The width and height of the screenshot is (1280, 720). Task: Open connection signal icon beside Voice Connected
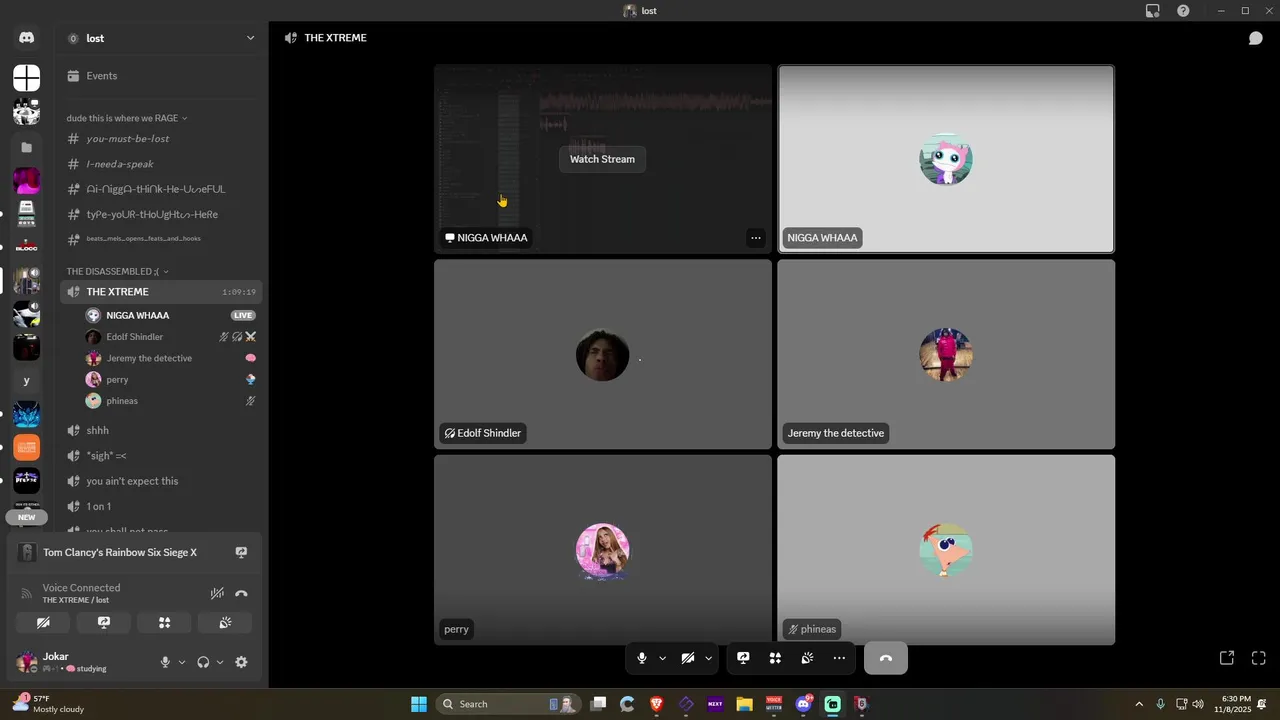tap(27, 593)
